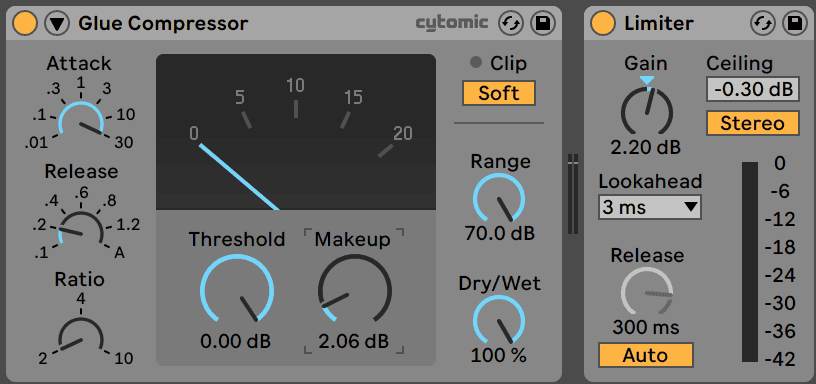816x384 pixels.
Task: Click the Threshold 0.00 dB value
Action: click(236, 341)
